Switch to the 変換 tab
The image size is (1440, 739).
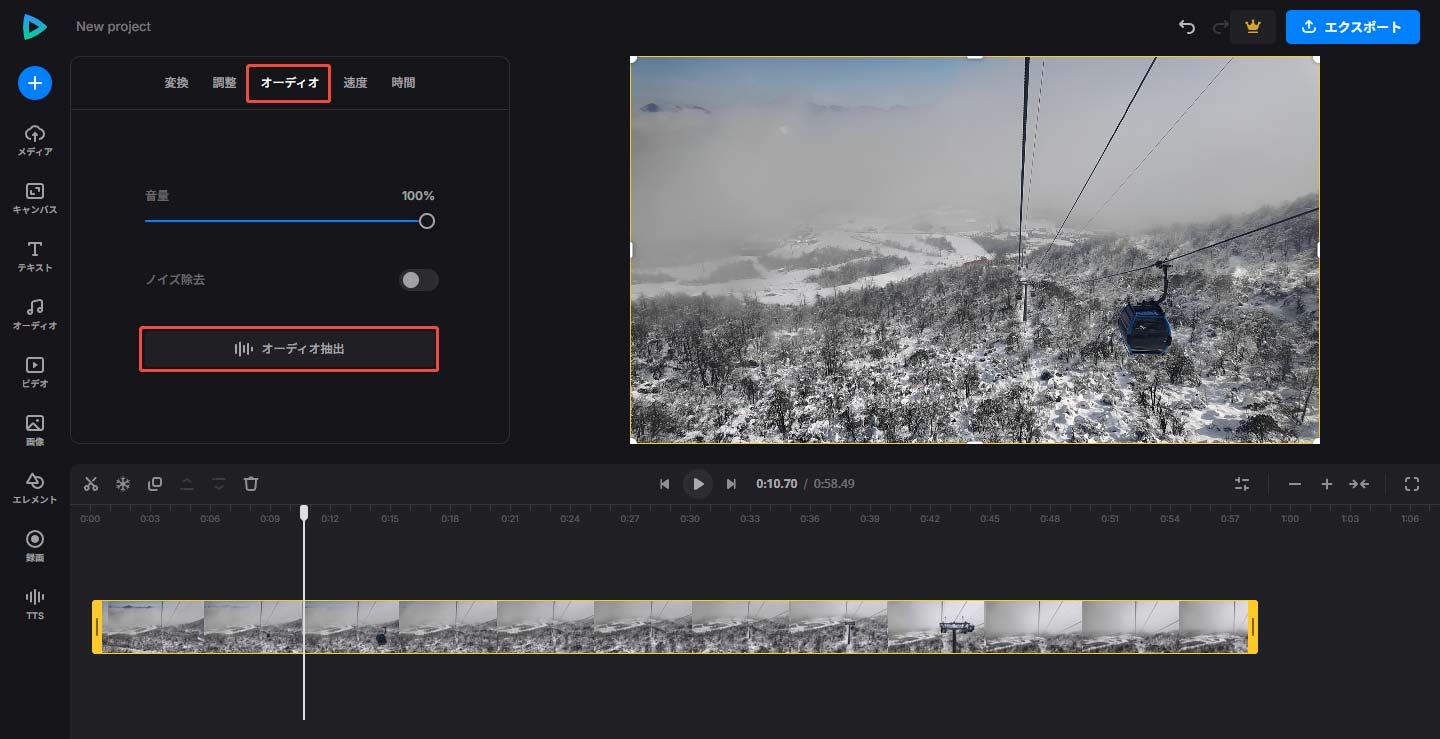pos(176,83)
